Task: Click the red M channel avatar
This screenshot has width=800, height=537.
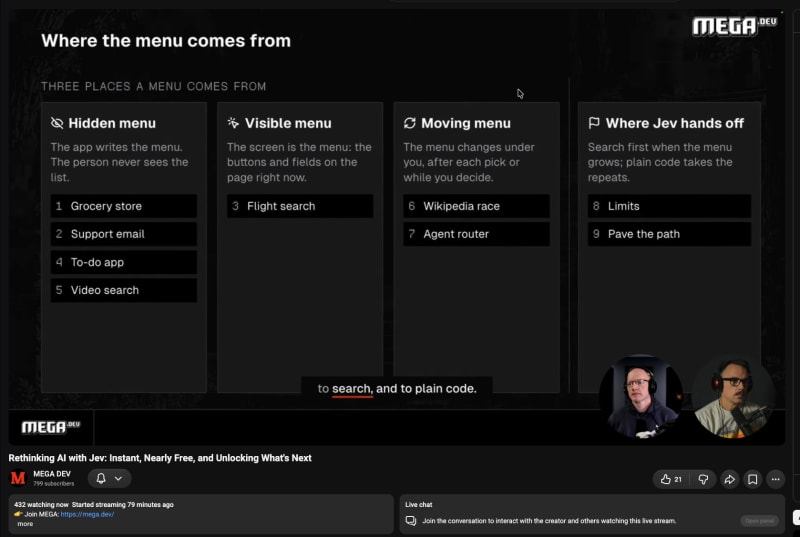Action: click(x=18, y=478)
